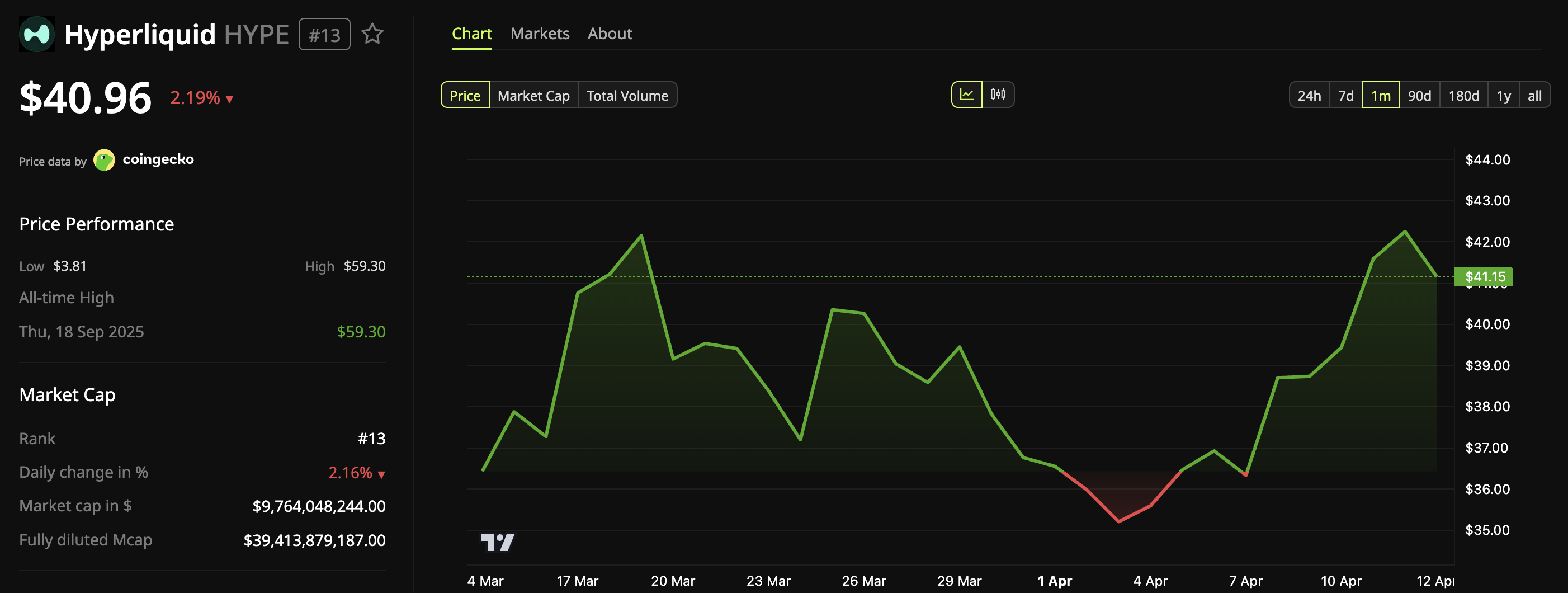
Task: Toggle the chart to Total Volume
Action: click(x=627, y=95)
